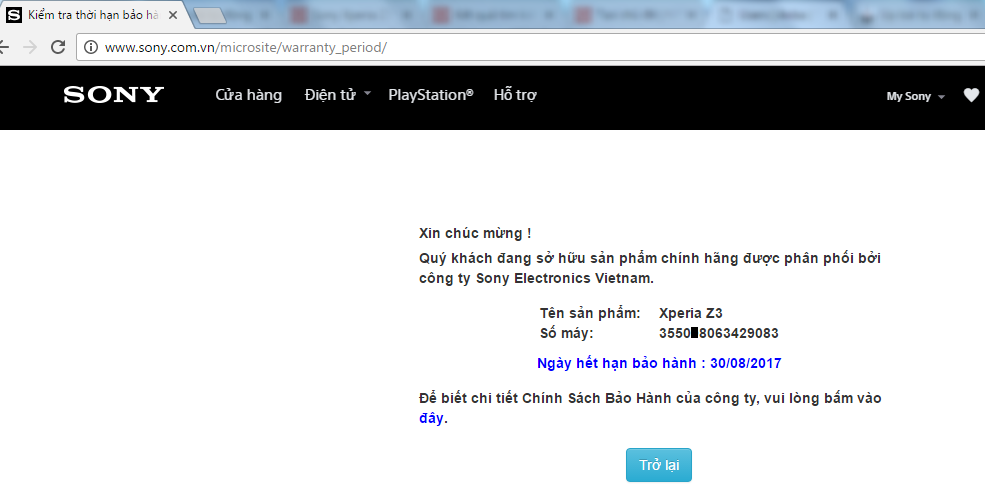Close the Kiểm tra thời hạn tab
The width and height of the screenshot is (985, 499).
(x=173, y=15)
